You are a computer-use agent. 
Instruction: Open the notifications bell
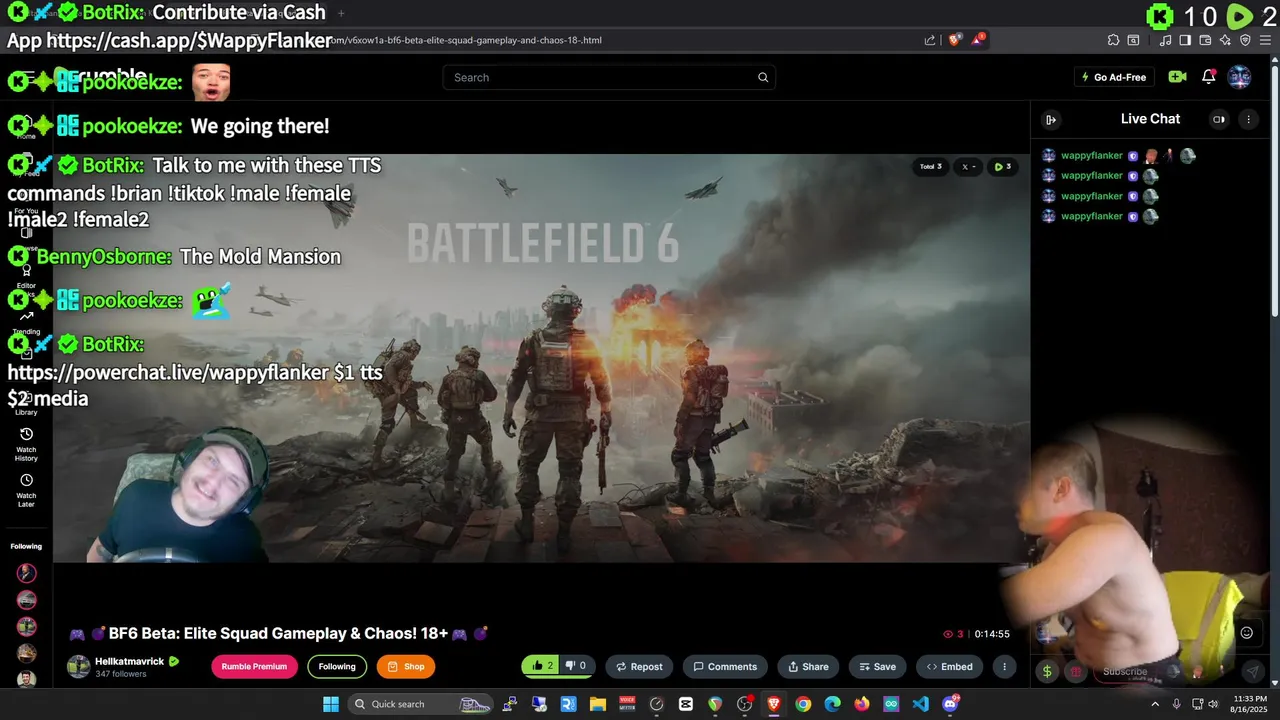point(1208,77)
